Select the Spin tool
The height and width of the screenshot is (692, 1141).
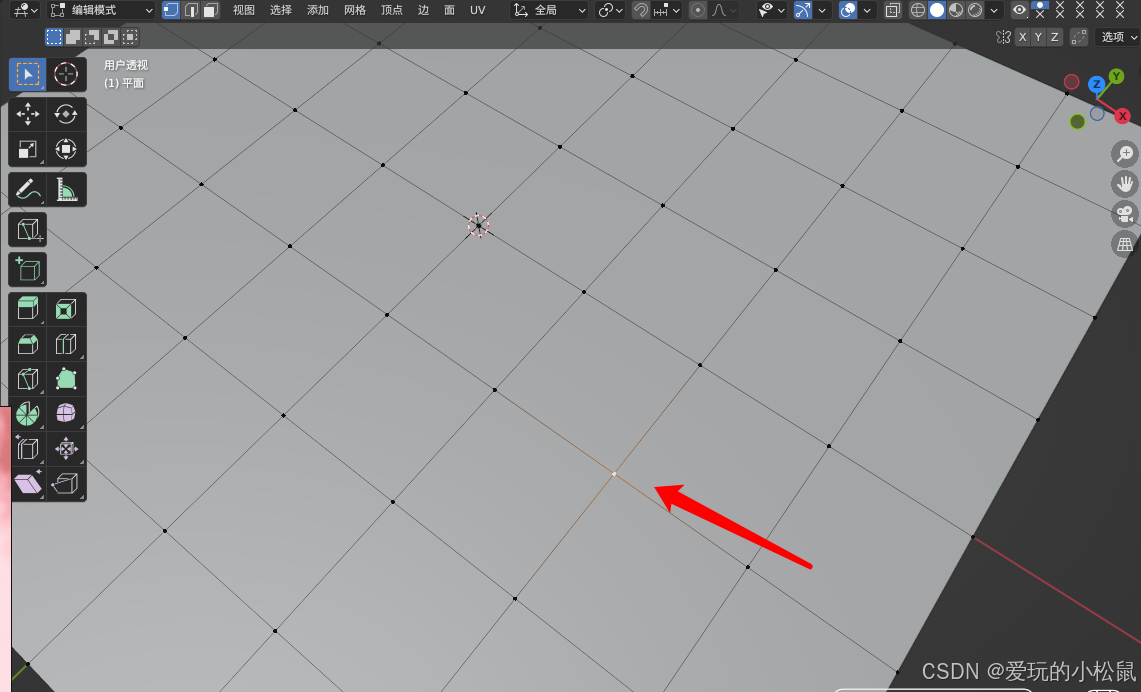(x=28, y=413)
